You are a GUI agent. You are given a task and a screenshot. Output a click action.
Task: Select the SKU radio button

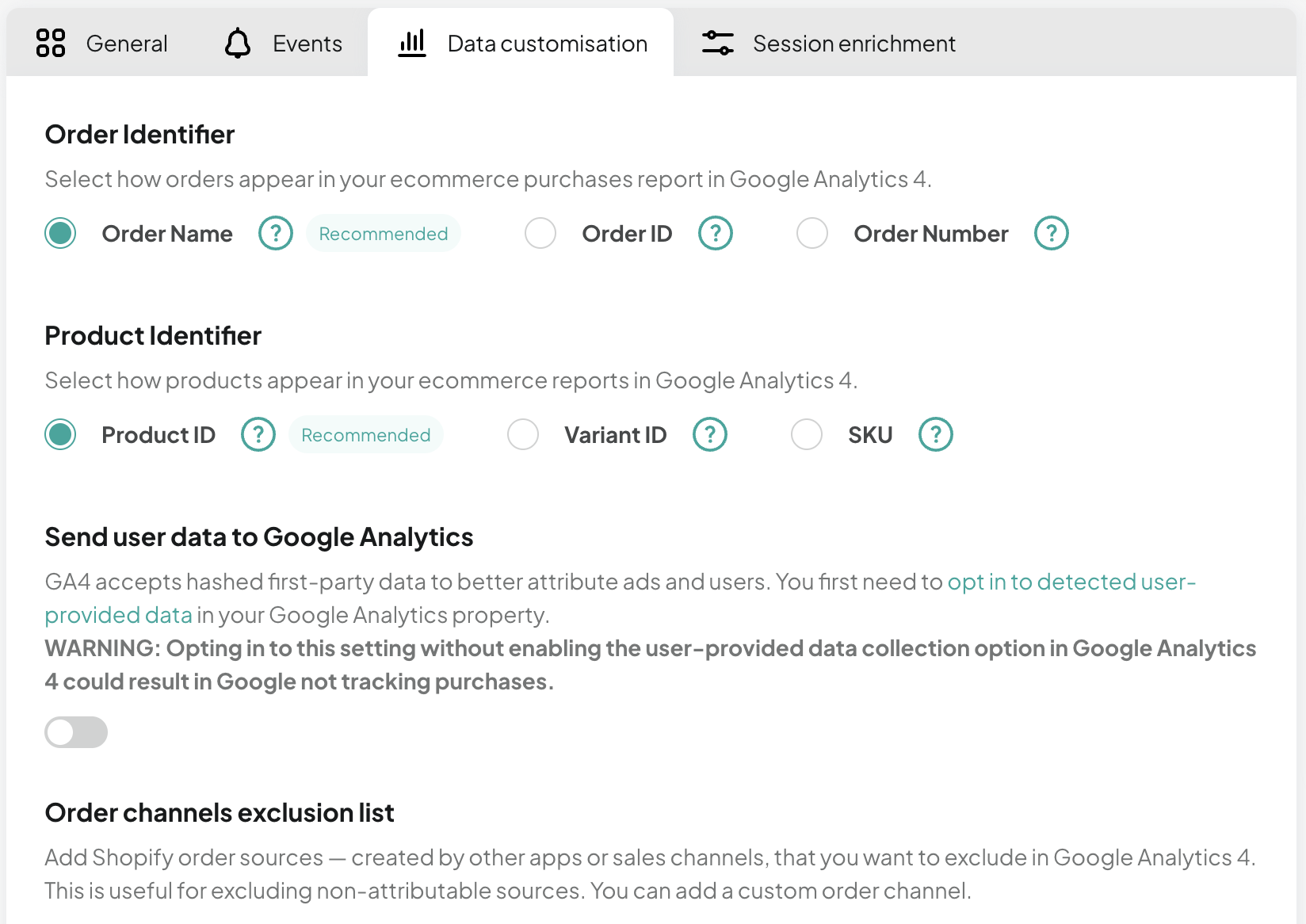pyautogui.click(x=807, y=434)
